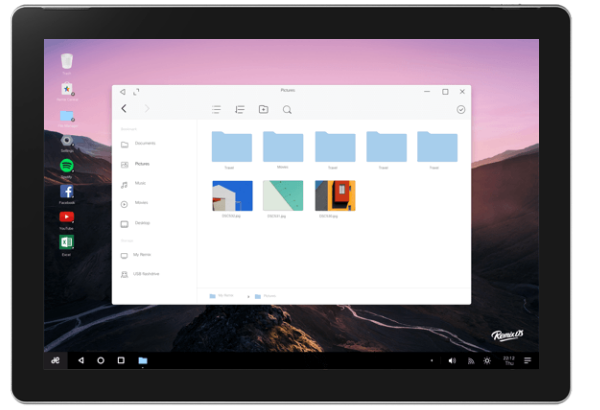Screen dimensions: 600x410
Task: Tap the taskbar recent apps square
Action: tap(121, 360)
